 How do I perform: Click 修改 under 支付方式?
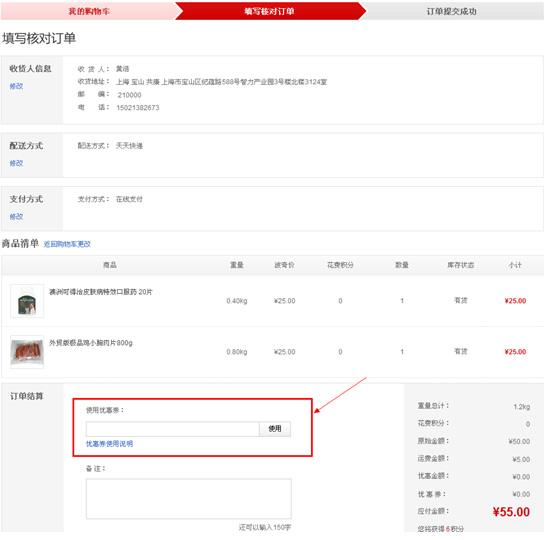point(16,216)
